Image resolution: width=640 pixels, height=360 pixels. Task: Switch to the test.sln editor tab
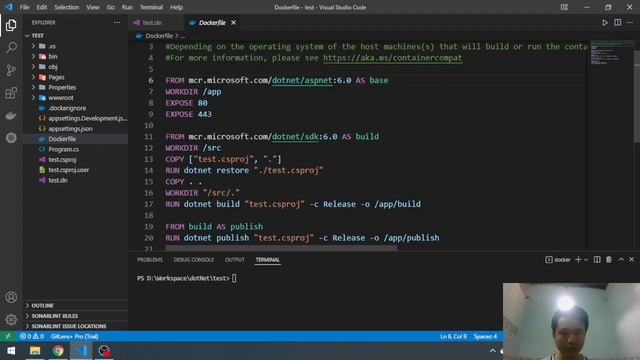pyautogui.click(x=152, y=22)
